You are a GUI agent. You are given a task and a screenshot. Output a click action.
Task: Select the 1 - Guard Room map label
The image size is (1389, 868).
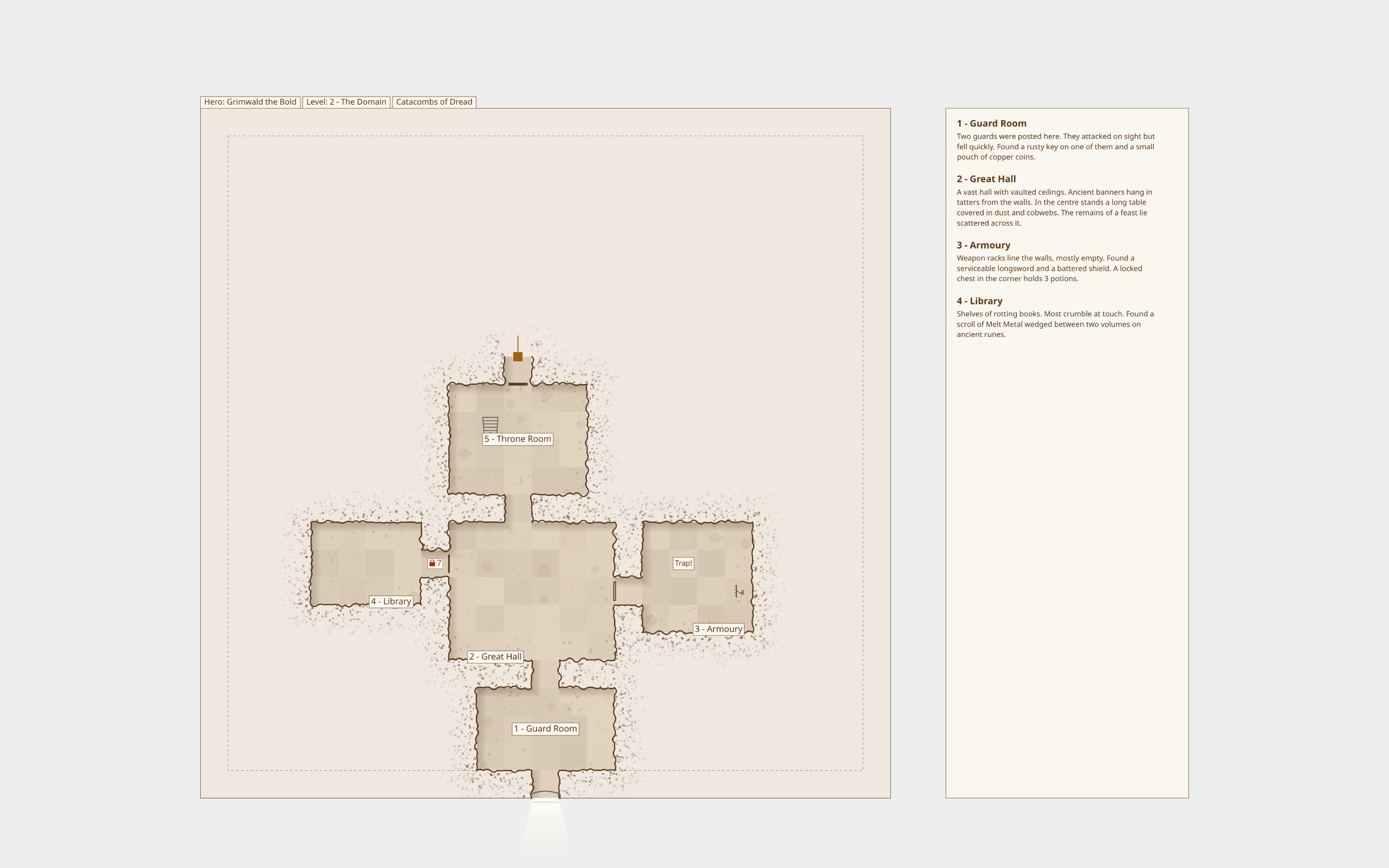[545, 729]
